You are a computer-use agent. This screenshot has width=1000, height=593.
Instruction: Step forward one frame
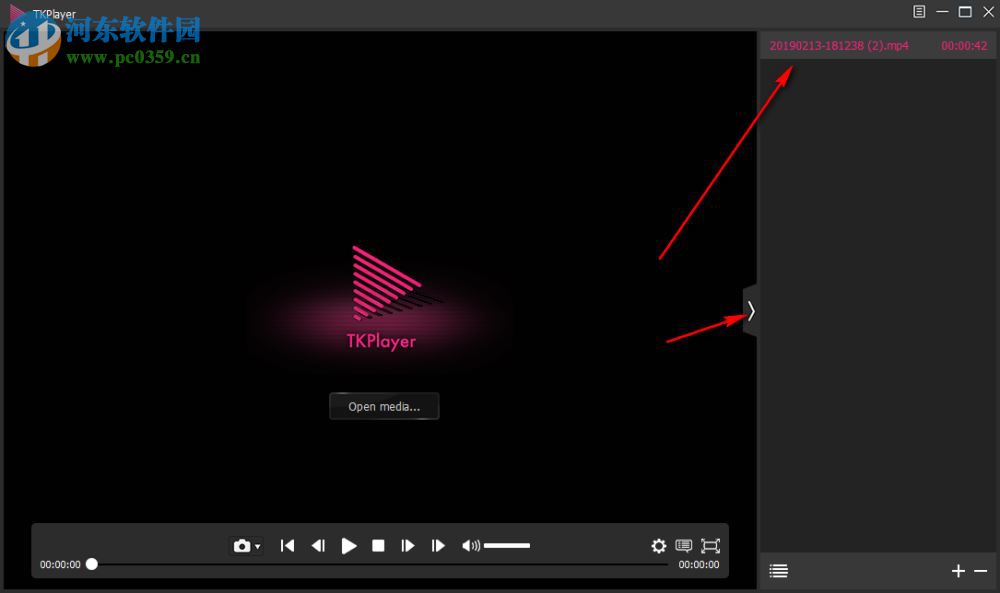(x=408, y=545)
